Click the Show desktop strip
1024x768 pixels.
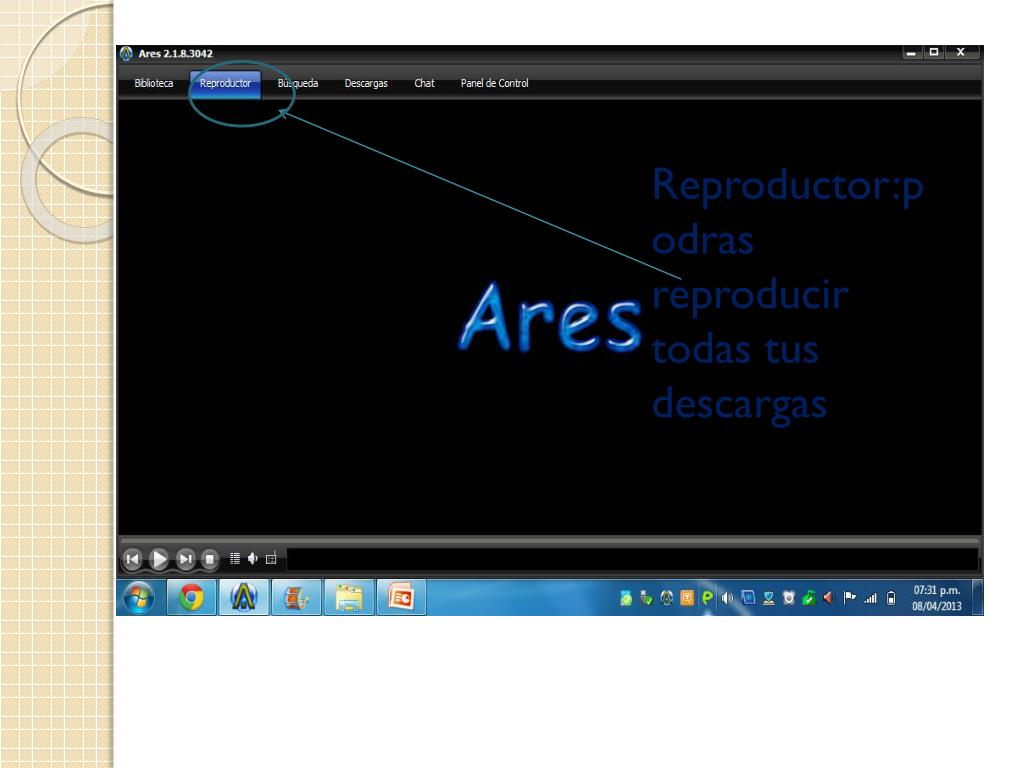tap(978, 598)
